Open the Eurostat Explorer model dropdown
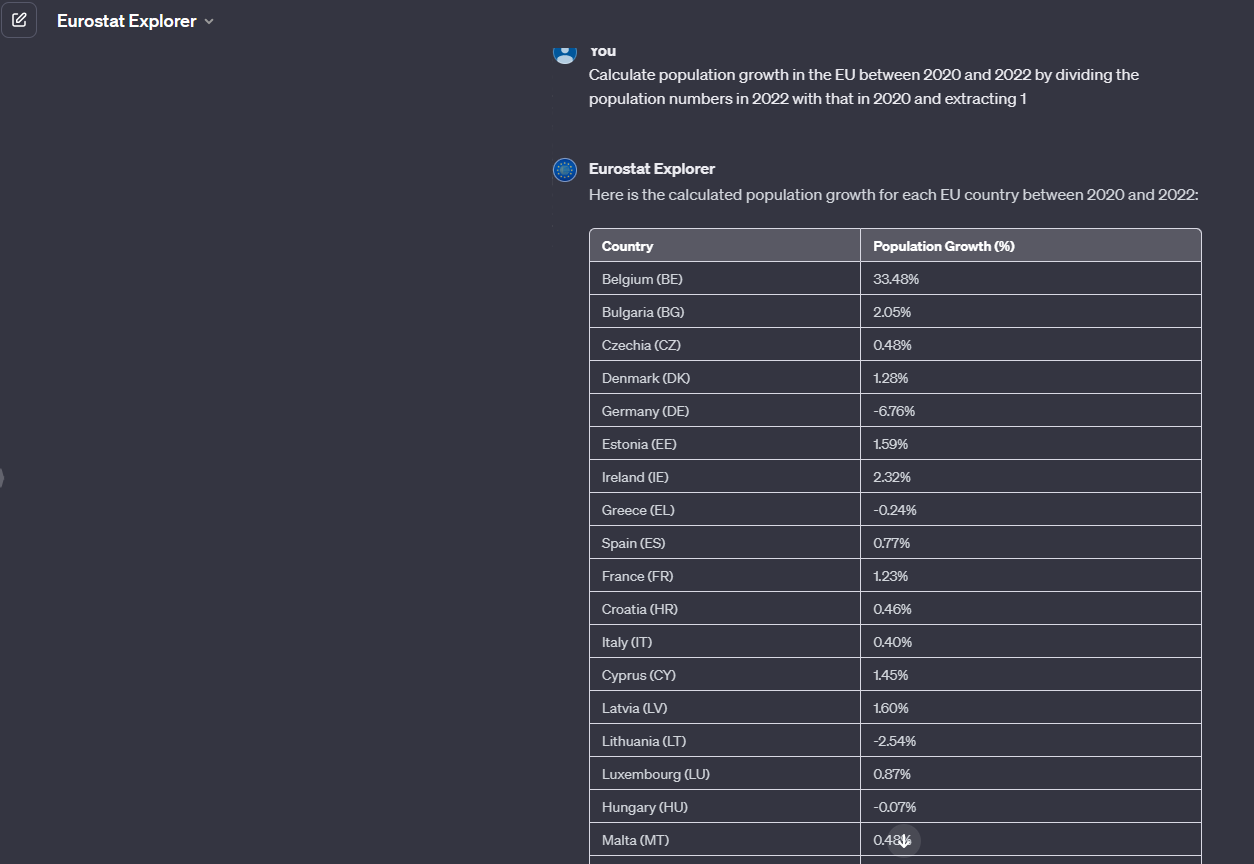The height and width of the screenshot is (864, 1254). coord(135,21)
